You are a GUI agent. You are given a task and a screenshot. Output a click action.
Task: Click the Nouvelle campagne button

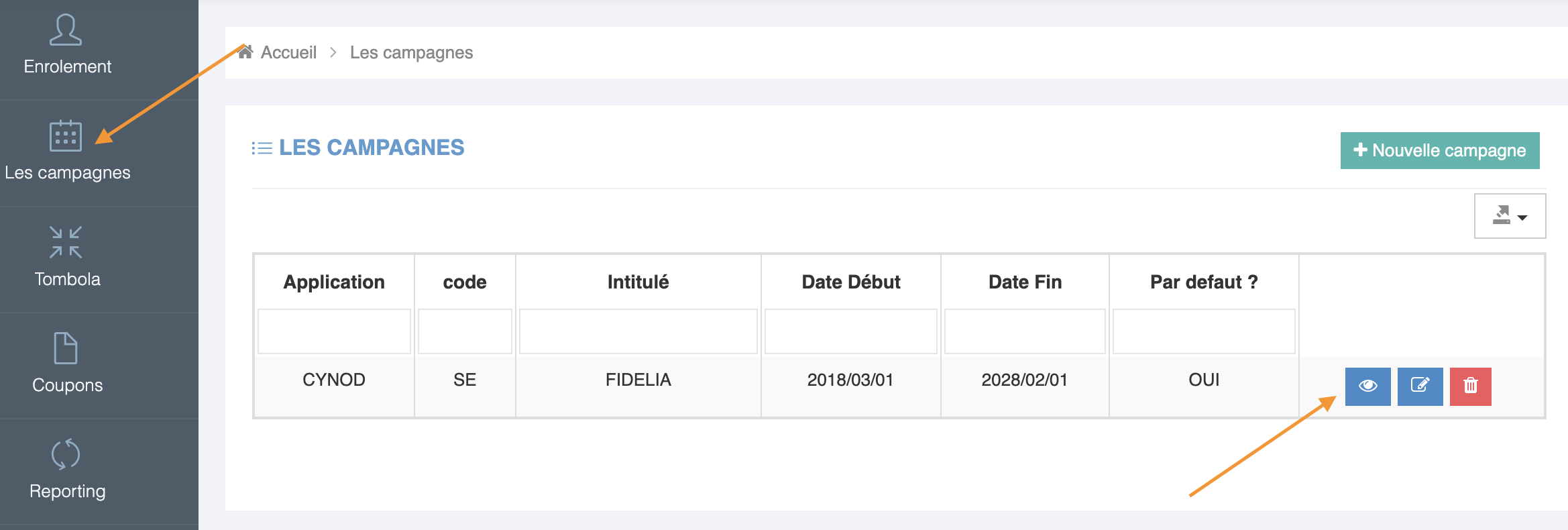click(x=1439, y=150)
